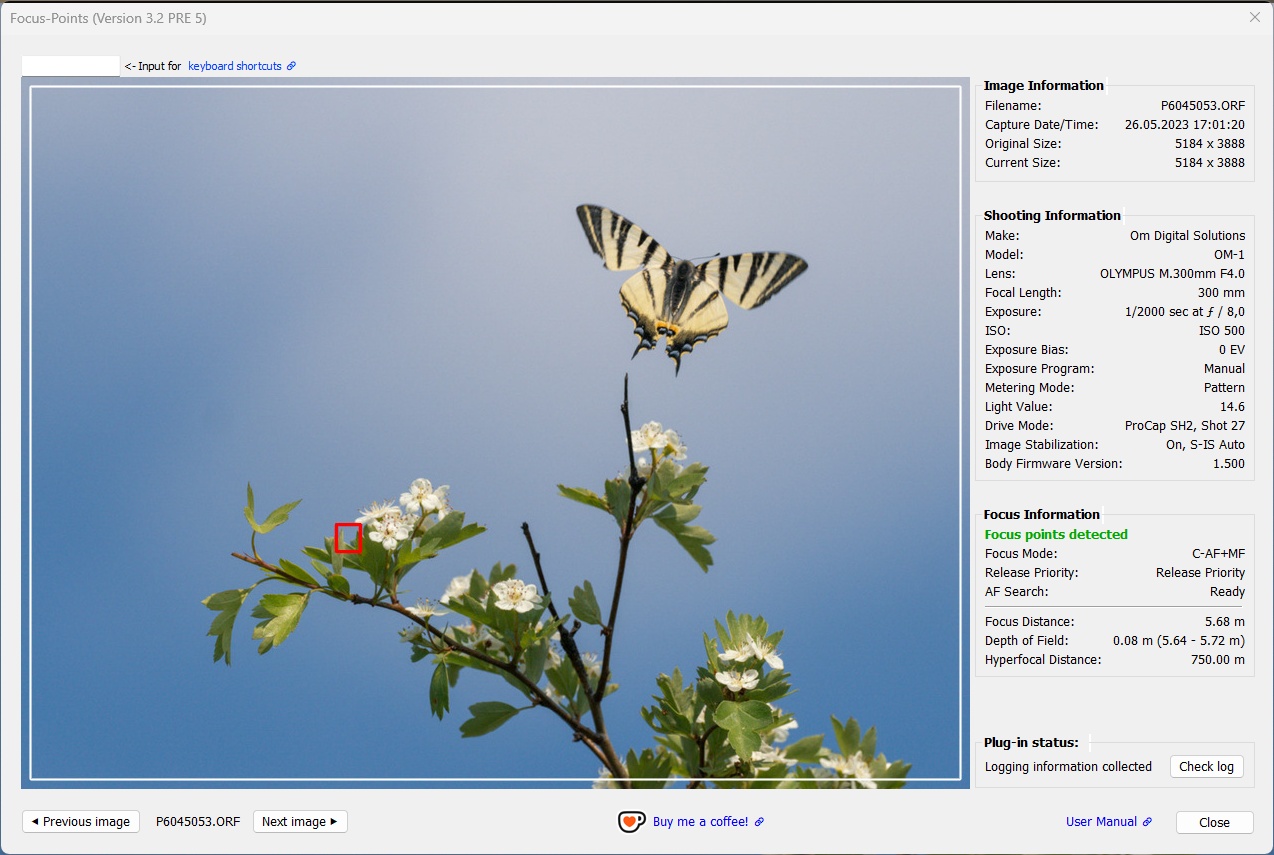Click the coffee cup heart icon
Screen dimensions: 1274x855
tap(631, 821)
